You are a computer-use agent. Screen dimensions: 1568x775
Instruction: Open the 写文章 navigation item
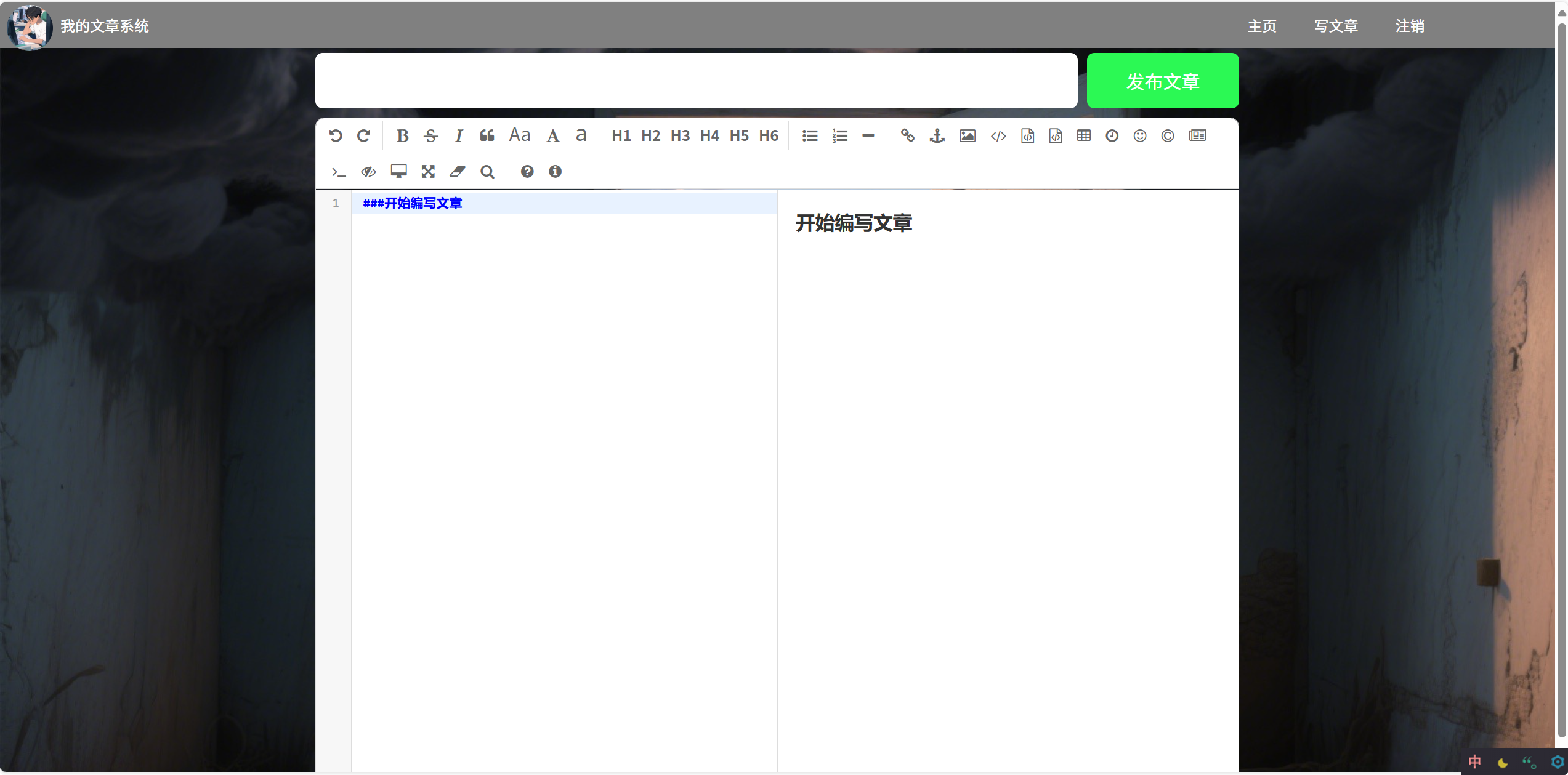tap(1336, 26)
